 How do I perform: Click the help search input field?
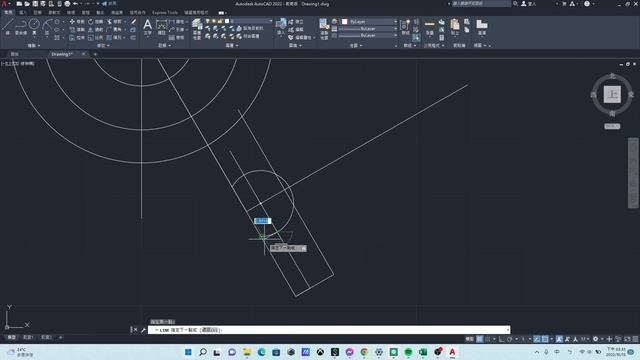pos(481,4)
